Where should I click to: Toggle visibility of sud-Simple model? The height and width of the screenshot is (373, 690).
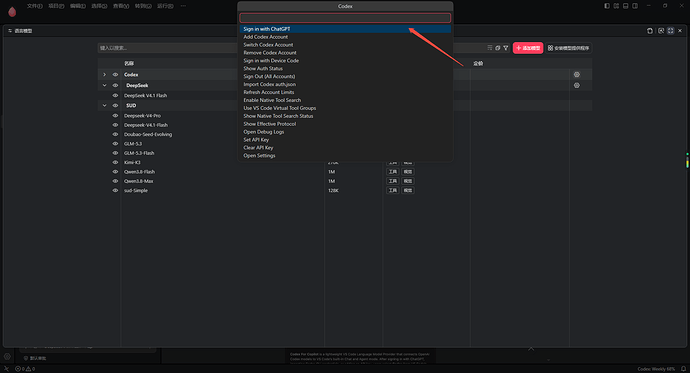[115, 190]
